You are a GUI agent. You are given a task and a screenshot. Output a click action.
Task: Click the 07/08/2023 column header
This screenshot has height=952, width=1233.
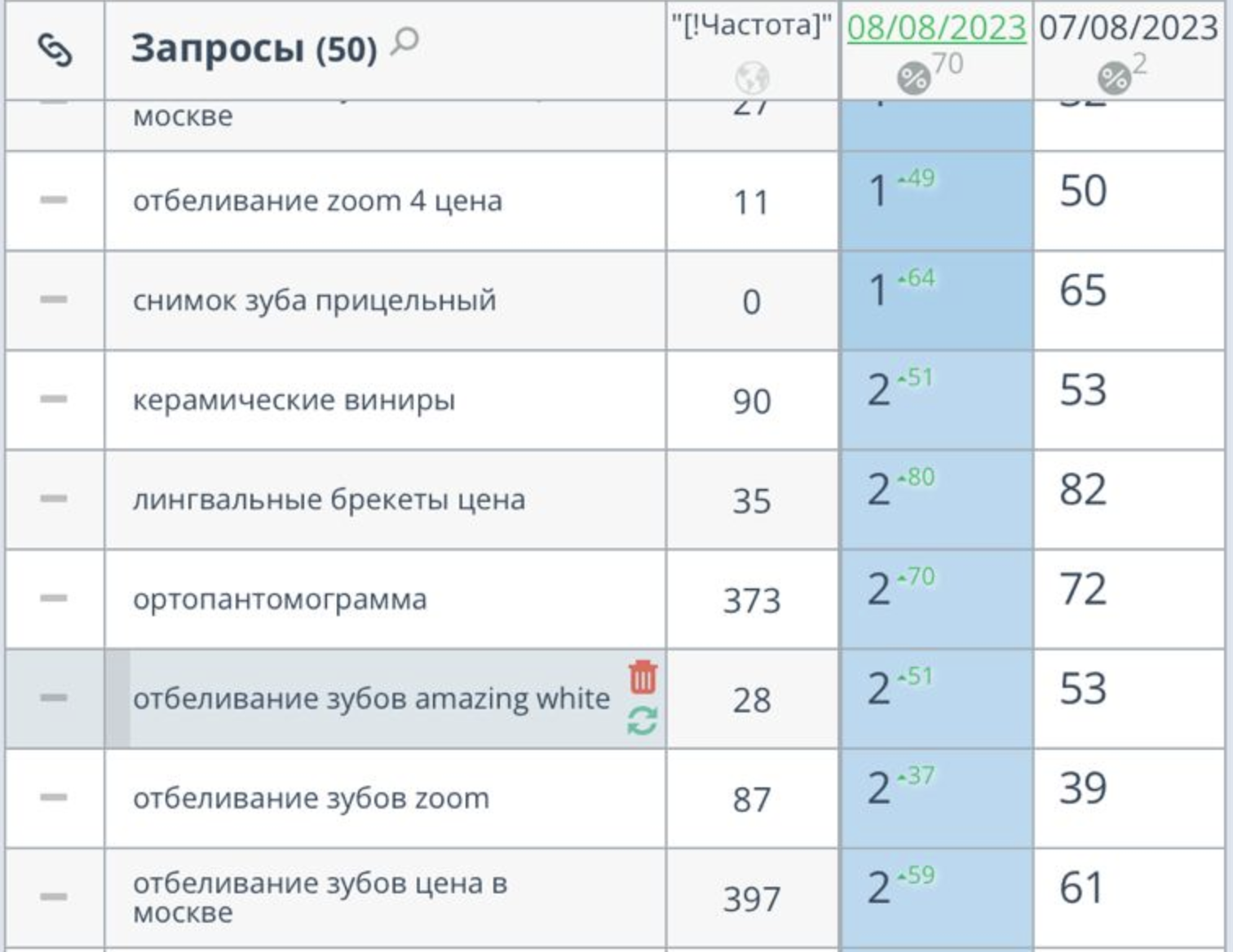click(x=1129, y=28)
